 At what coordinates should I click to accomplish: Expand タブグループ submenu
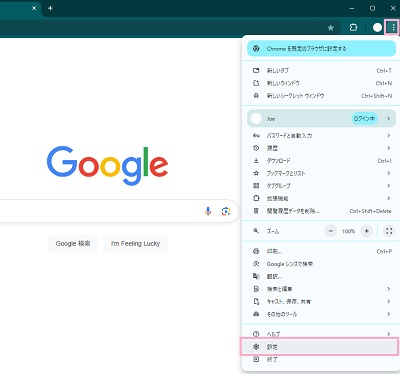321,186
